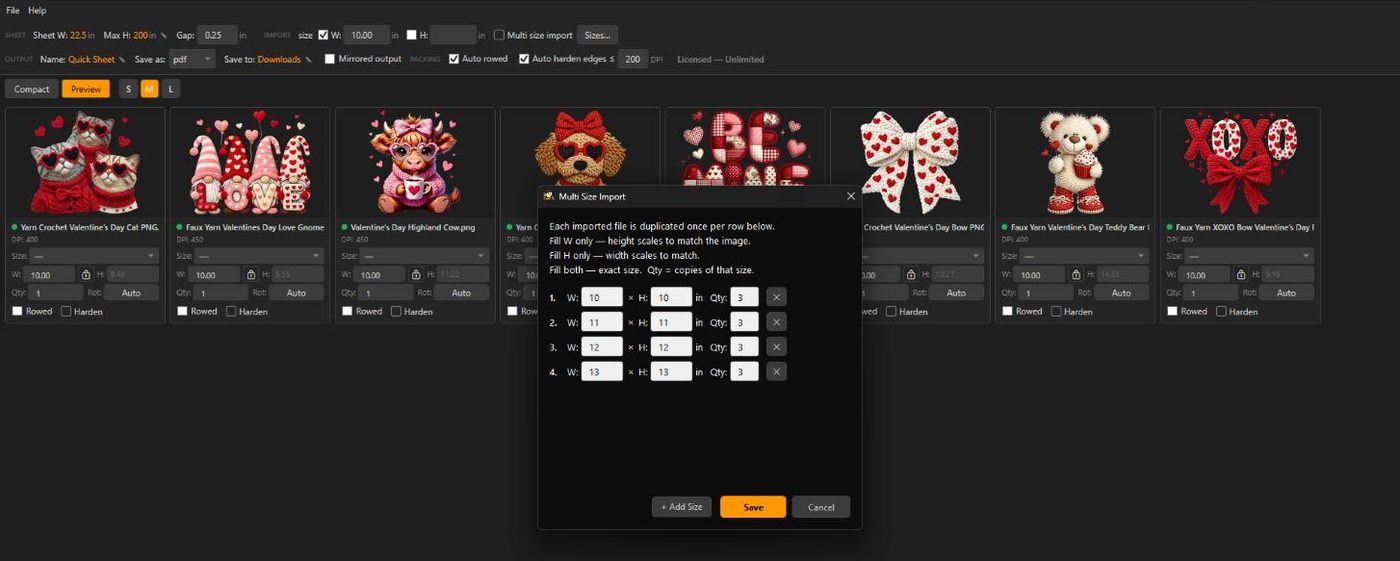
Task: Switch to Preview view
Action: (x=86, y=89)
